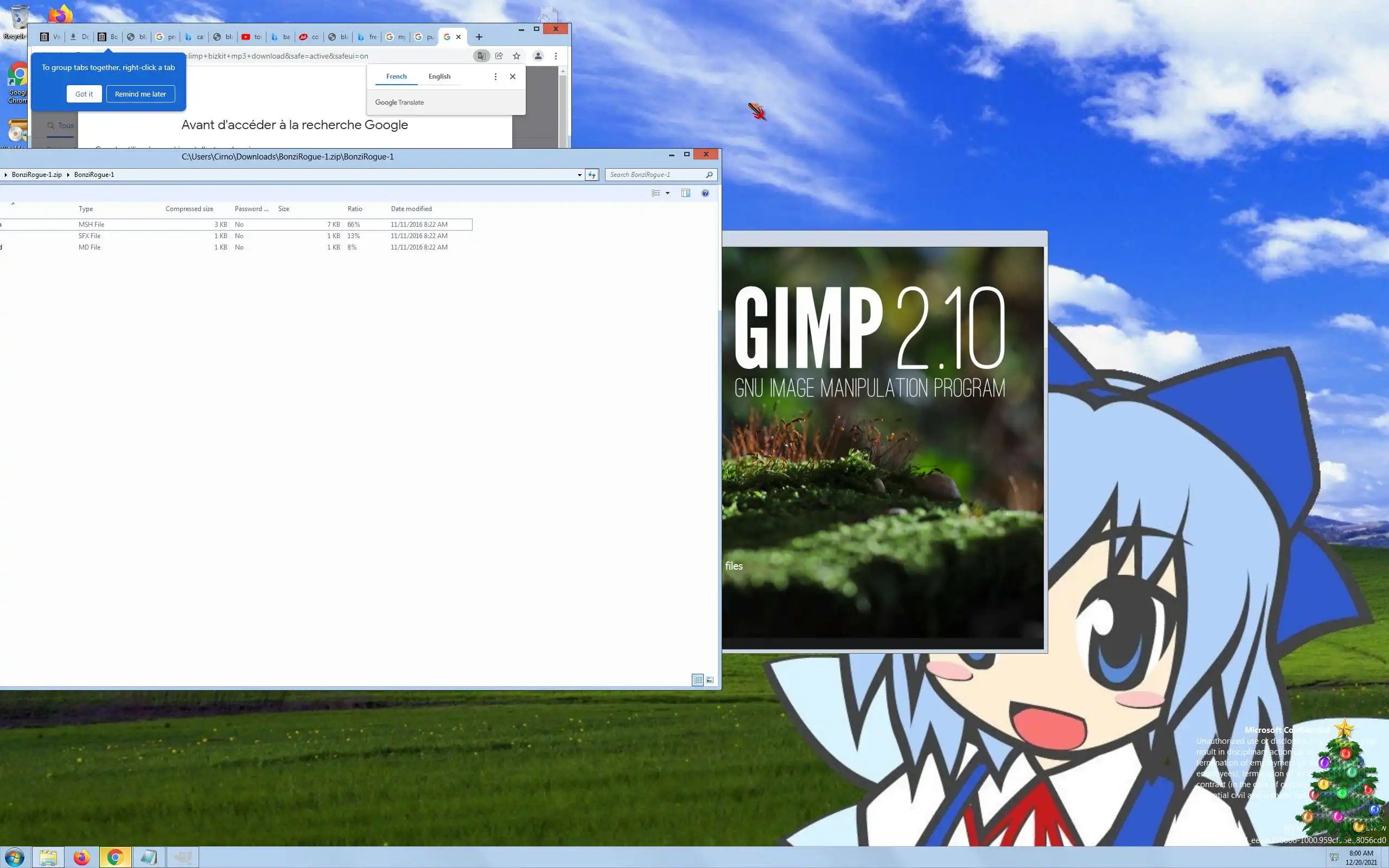Viewport: 1389px width, 868px height.
Task: Click the Search BonziRogue-1 input field
Action: (x=654, y=175)
